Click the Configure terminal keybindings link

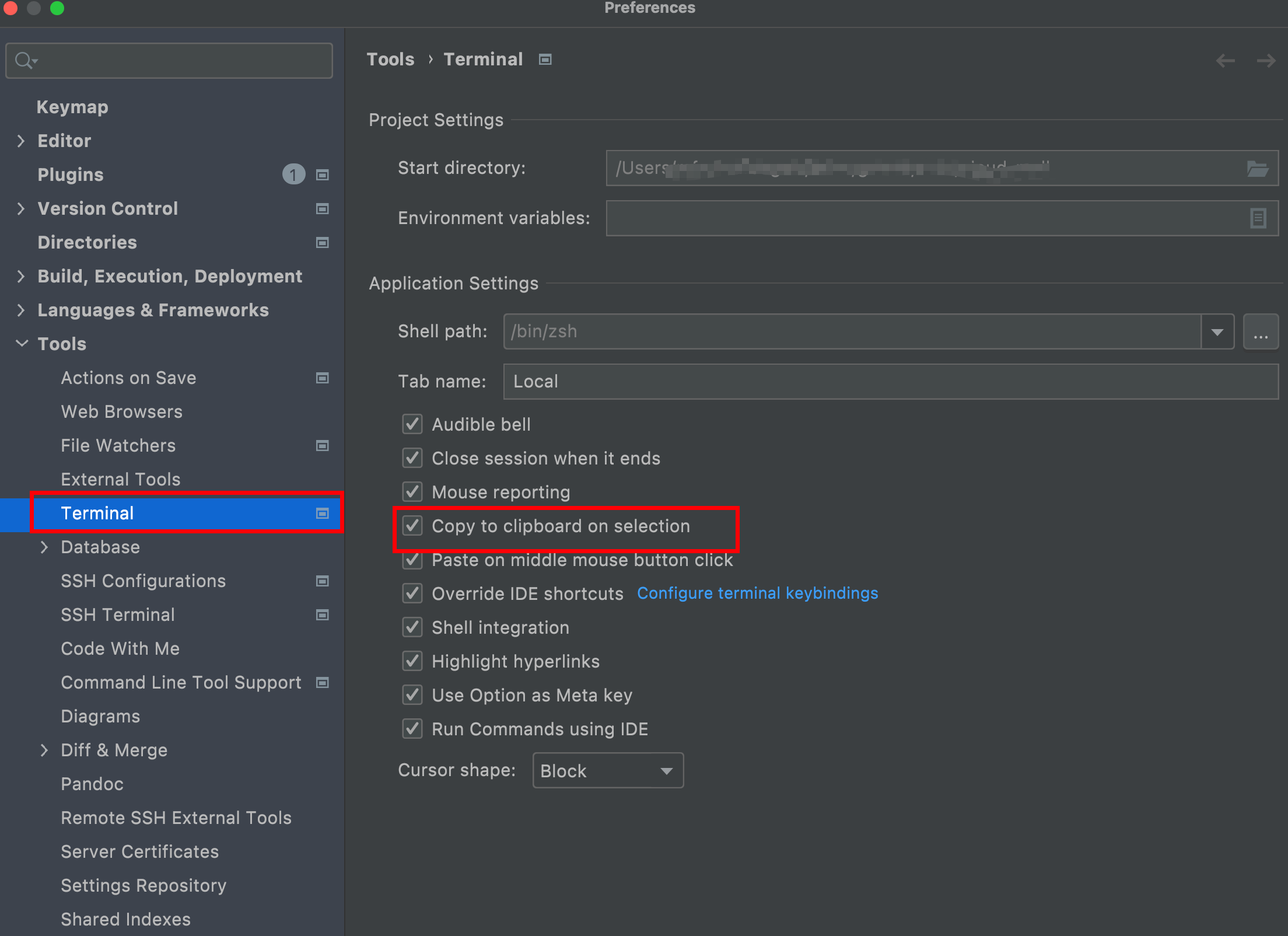click(757, 593)
